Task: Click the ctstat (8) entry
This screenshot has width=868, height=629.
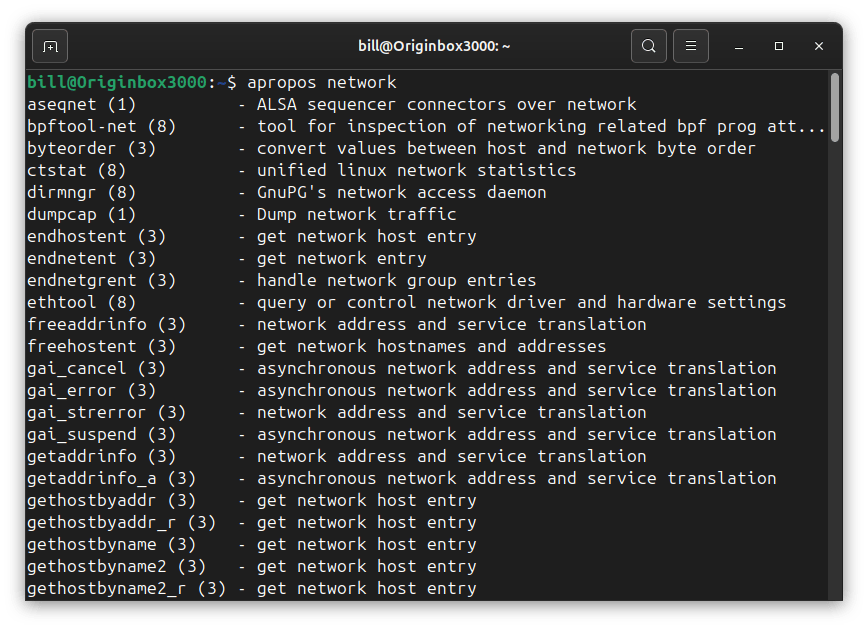Action: [77, 170]
